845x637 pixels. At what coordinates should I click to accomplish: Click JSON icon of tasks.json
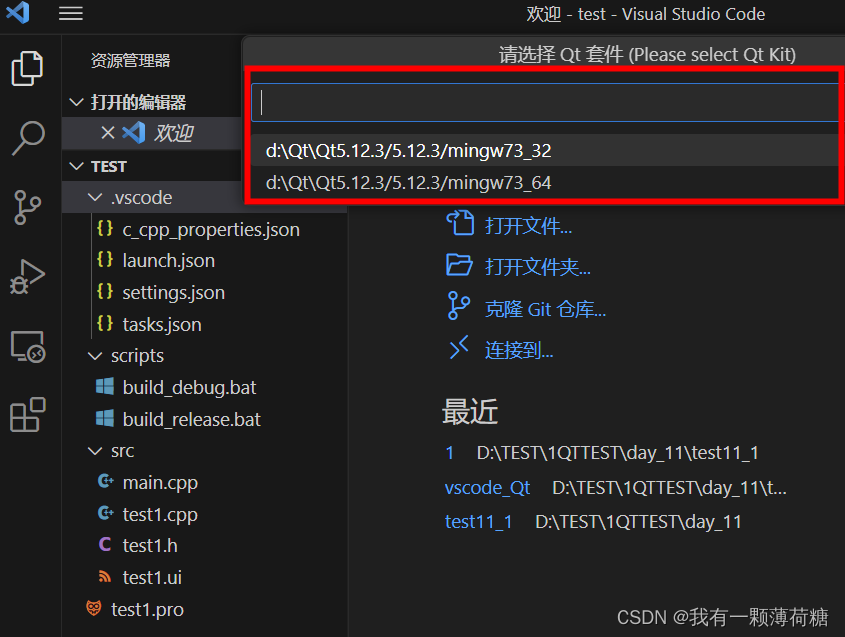[x=105, y=323]
